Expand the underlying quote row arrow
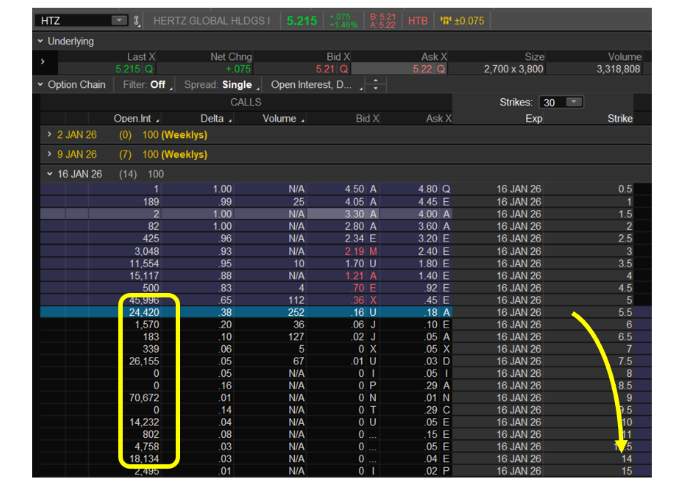The height and width of the screenshot is (495, 679). tap(42, 61)
